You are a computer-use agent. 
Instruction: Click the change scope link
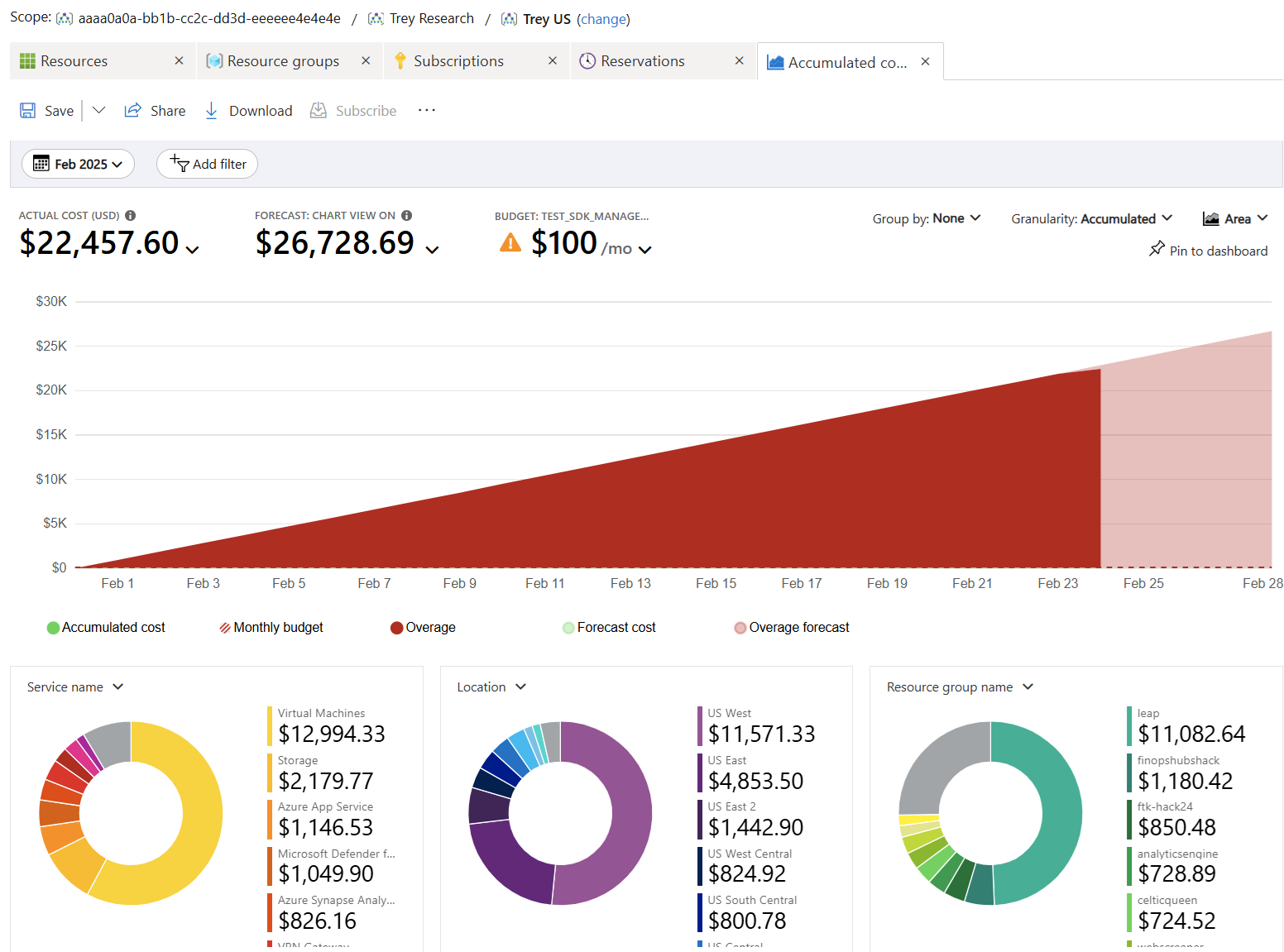click(x=603, y=19)
